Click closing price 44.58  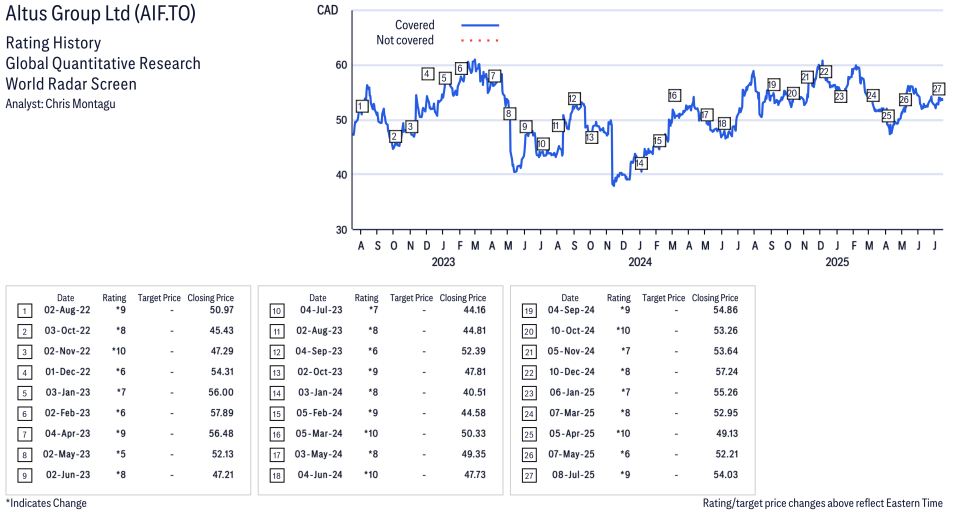(x=473, y=413)
